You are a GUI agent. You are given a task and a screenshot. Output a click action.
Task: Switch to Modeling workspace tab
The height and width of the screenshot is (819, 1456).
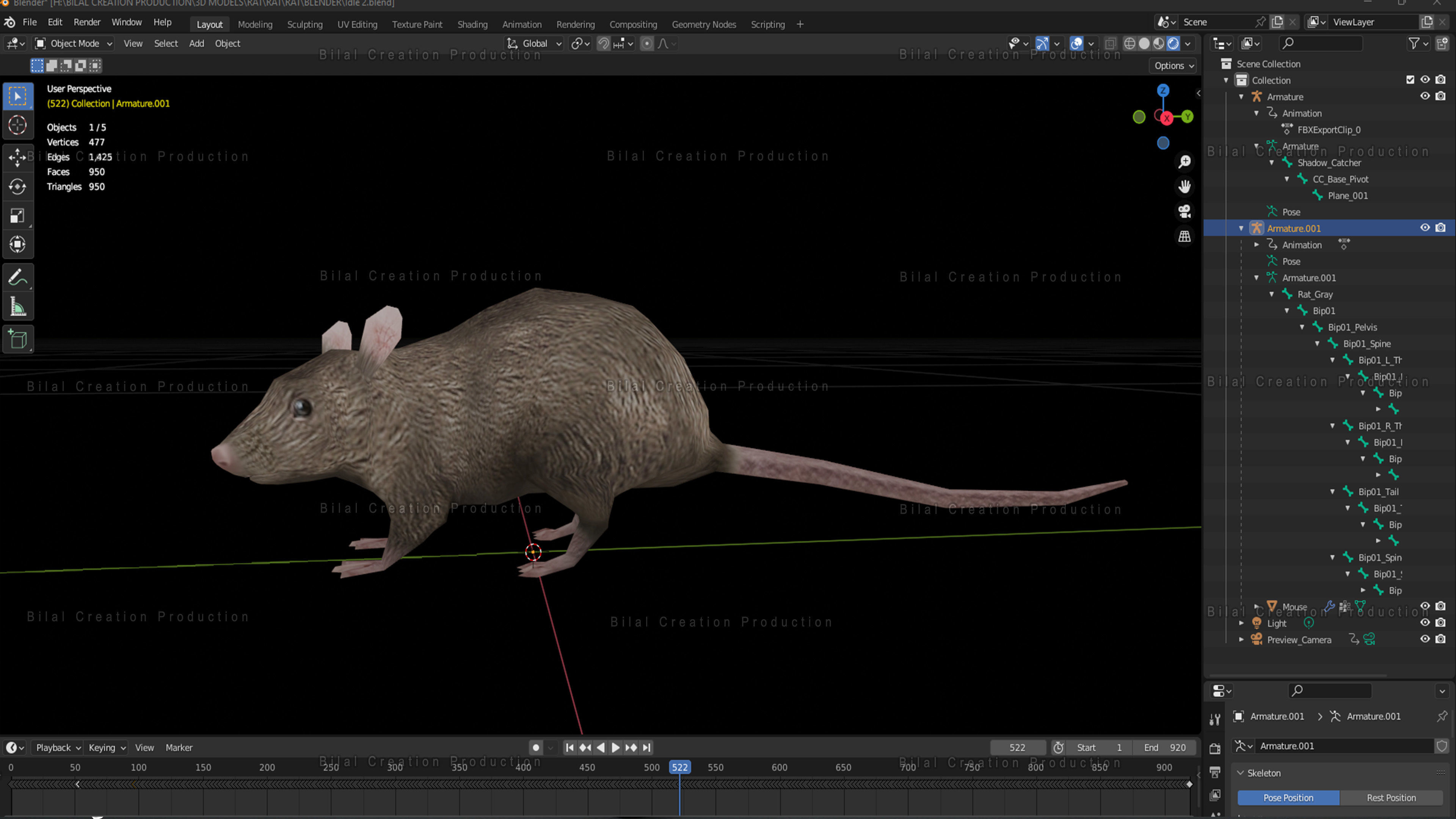click(x=255, y=24)
